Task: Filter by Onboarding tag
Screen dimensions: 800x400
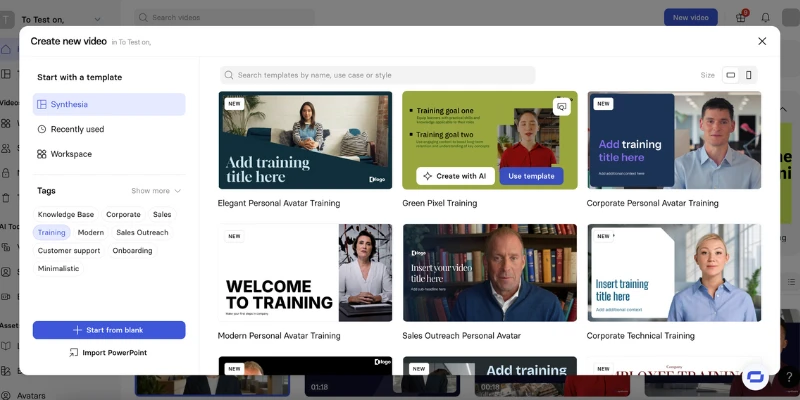Action: (132, 251)
